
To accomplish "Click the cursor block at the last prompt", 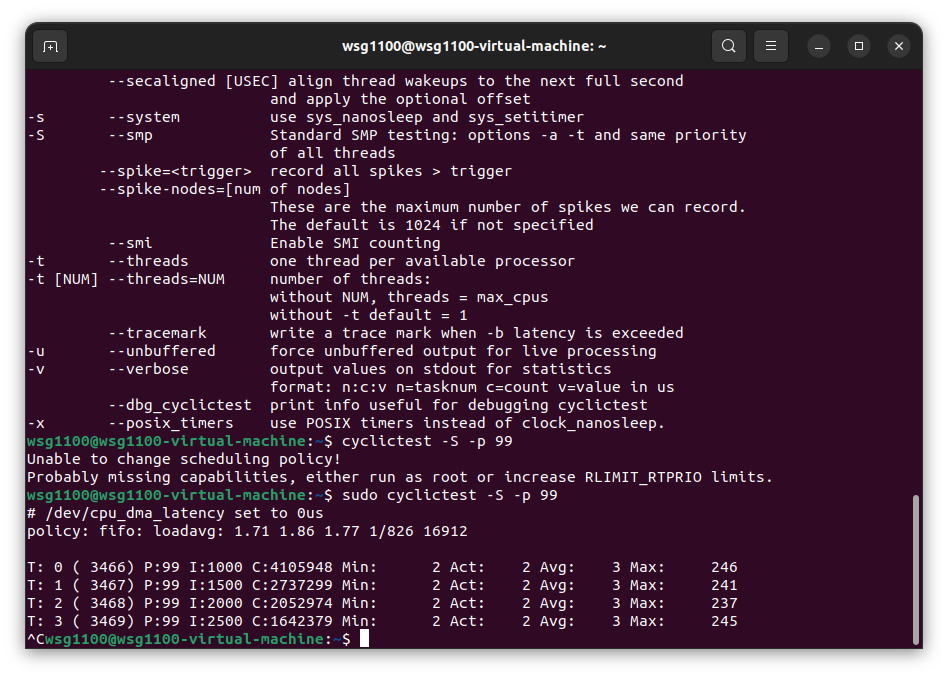I will click(x=365, y=639).
